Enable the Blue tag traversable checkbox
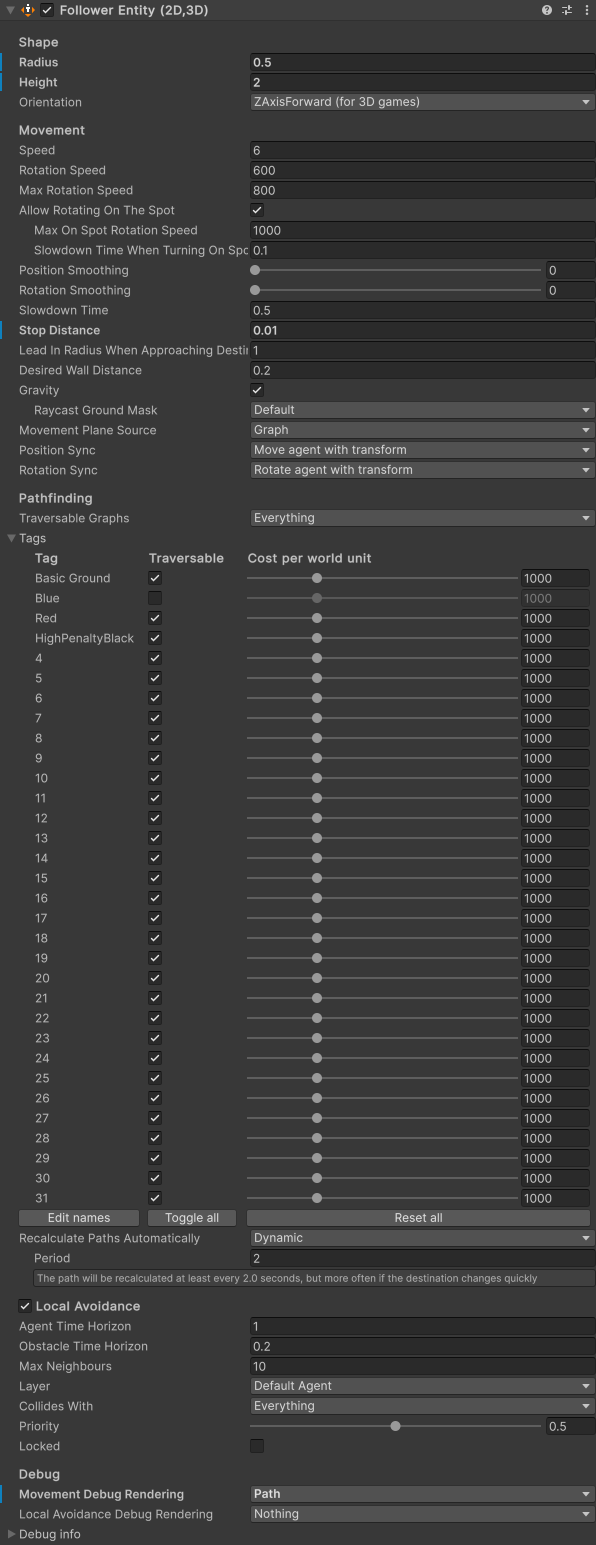 pyautogui.click(x=155, y=598)
